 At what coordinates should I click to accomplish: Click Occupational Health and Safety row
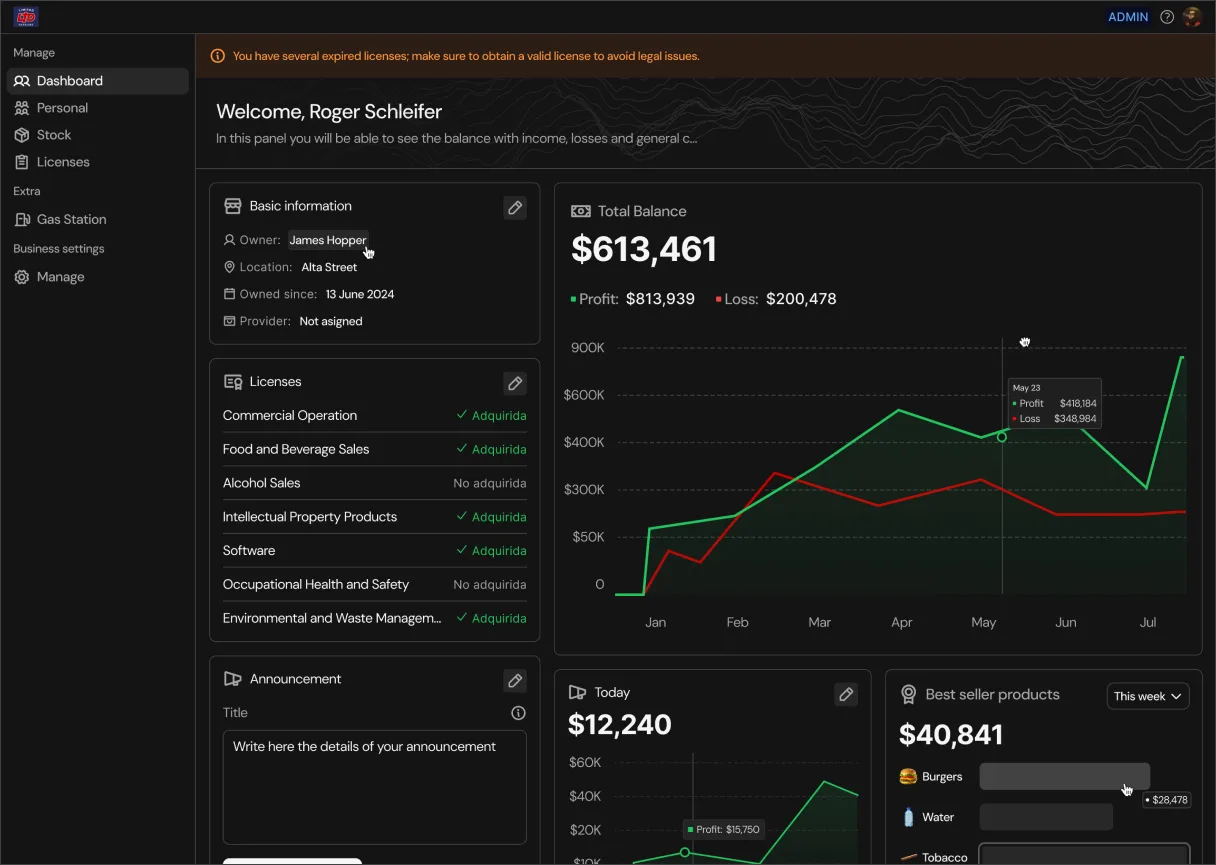[374, 585]
